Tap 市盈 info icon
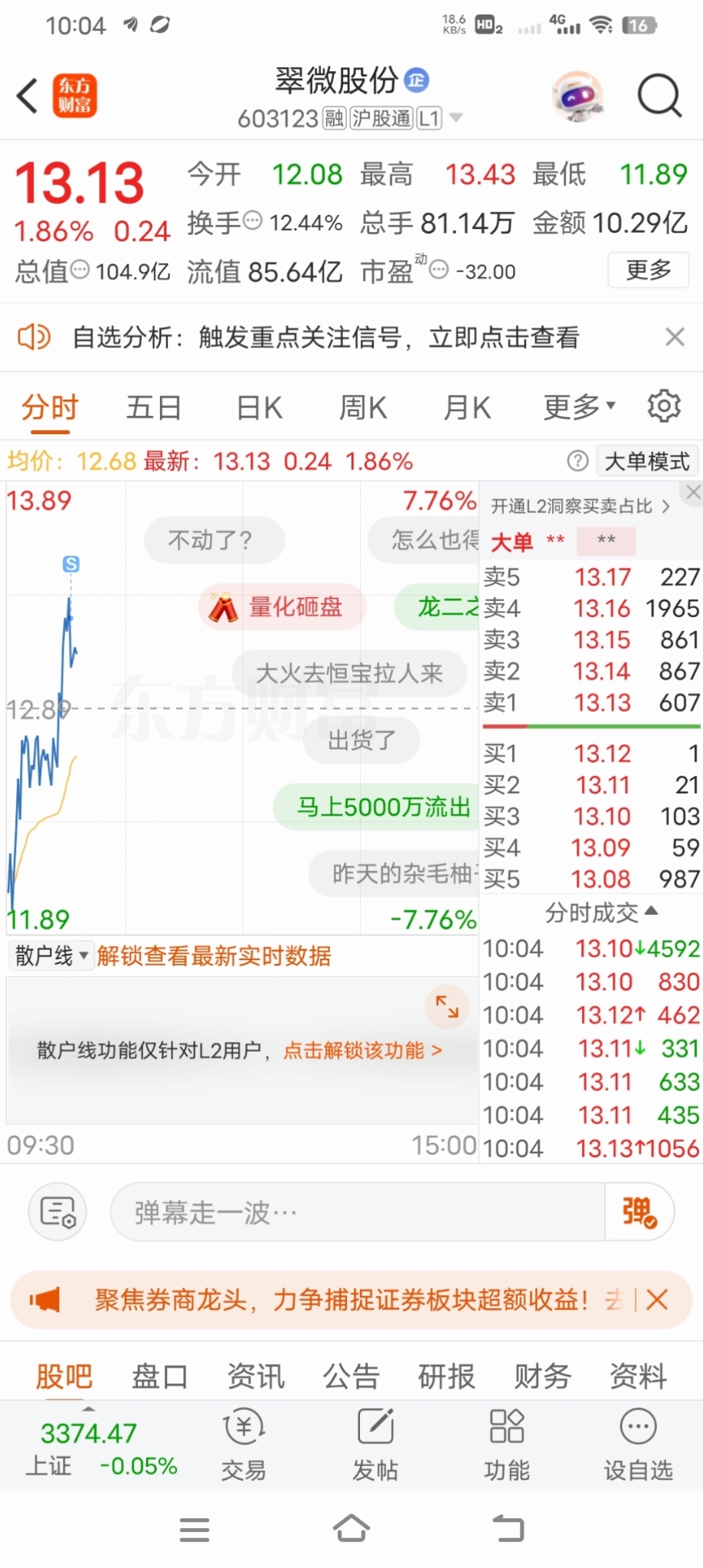This screenshot has width=703, height=1568. [x=438, y=270]
